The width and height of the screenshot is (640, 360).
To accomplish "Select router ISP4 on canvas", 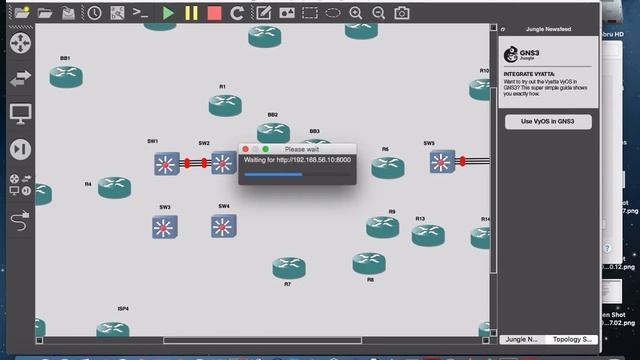I will [113, 329].
